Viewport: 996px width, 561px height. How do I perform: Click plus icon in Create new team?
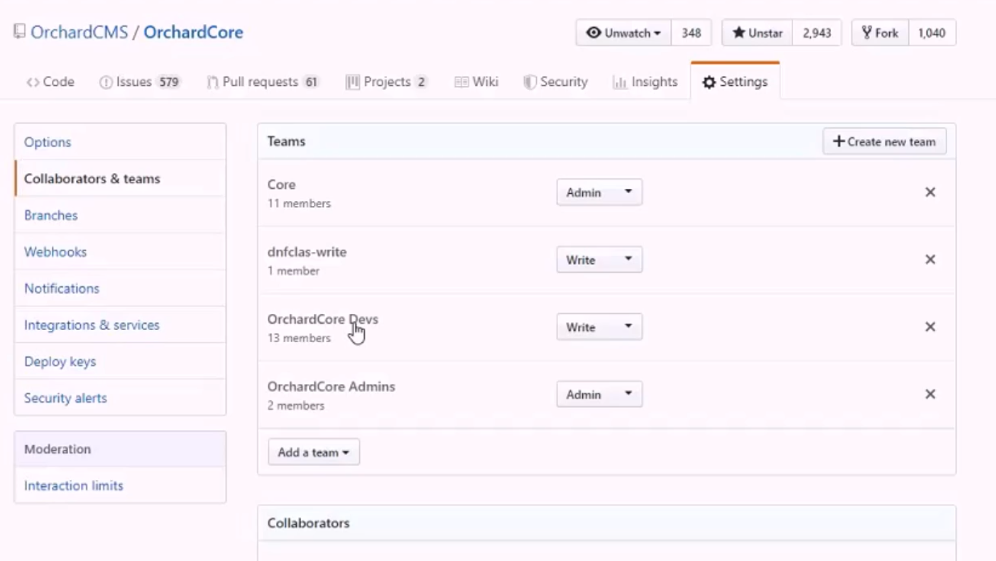[838, 141]
